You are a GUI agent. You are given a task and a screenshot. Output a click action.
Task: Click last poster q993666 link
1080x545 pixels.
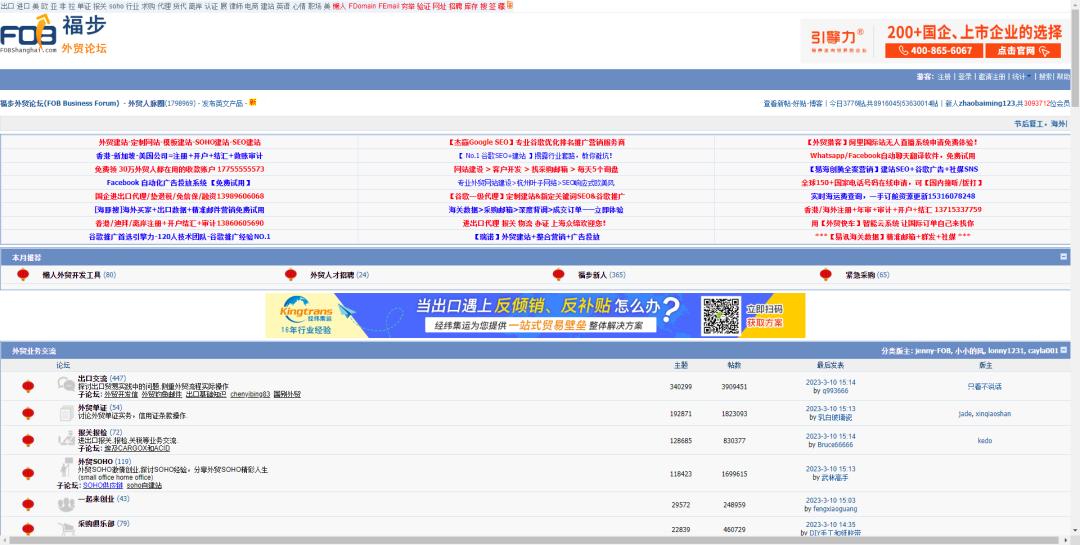[835, 391]
